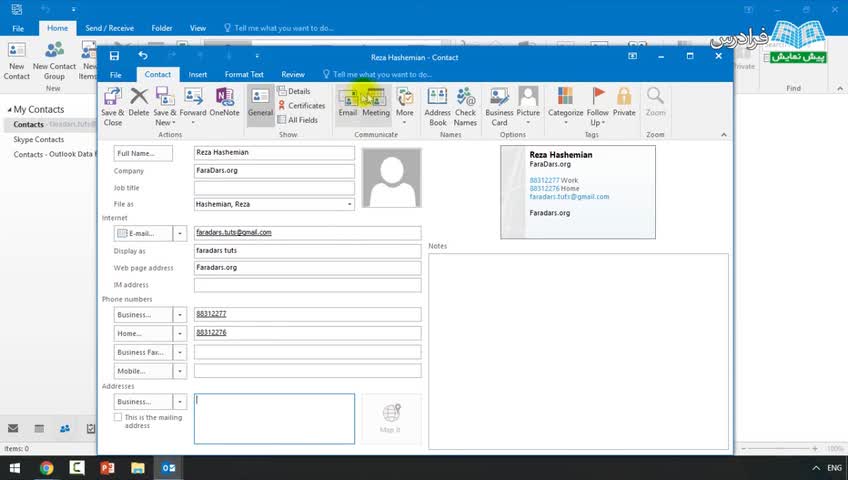
Task: Switch to Calendar view in navigation bar
Action: 39,429
